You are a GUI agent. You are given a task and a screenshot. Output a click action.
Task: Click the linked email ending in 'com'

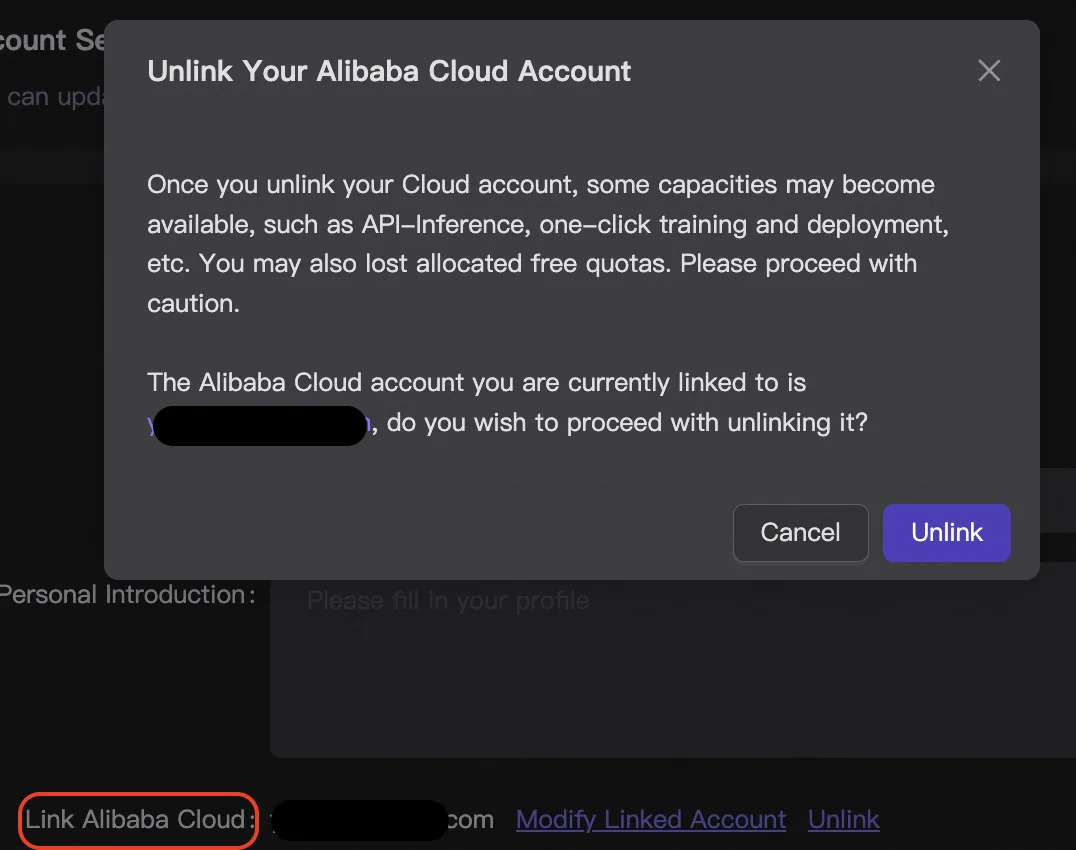(x=380, y=820)
